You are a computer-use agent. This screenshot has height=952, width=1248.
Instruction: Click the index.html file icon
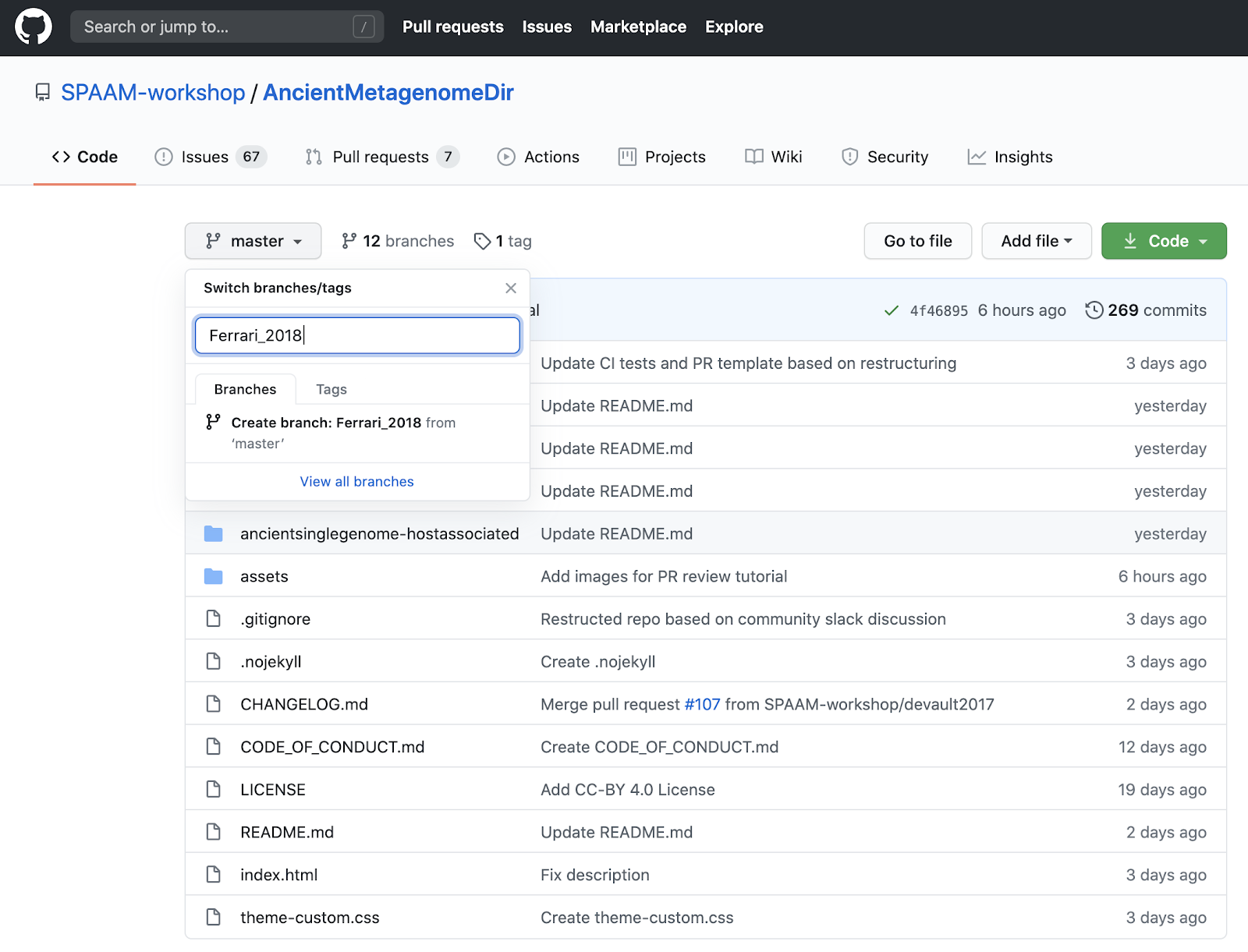tap(213, 875)
